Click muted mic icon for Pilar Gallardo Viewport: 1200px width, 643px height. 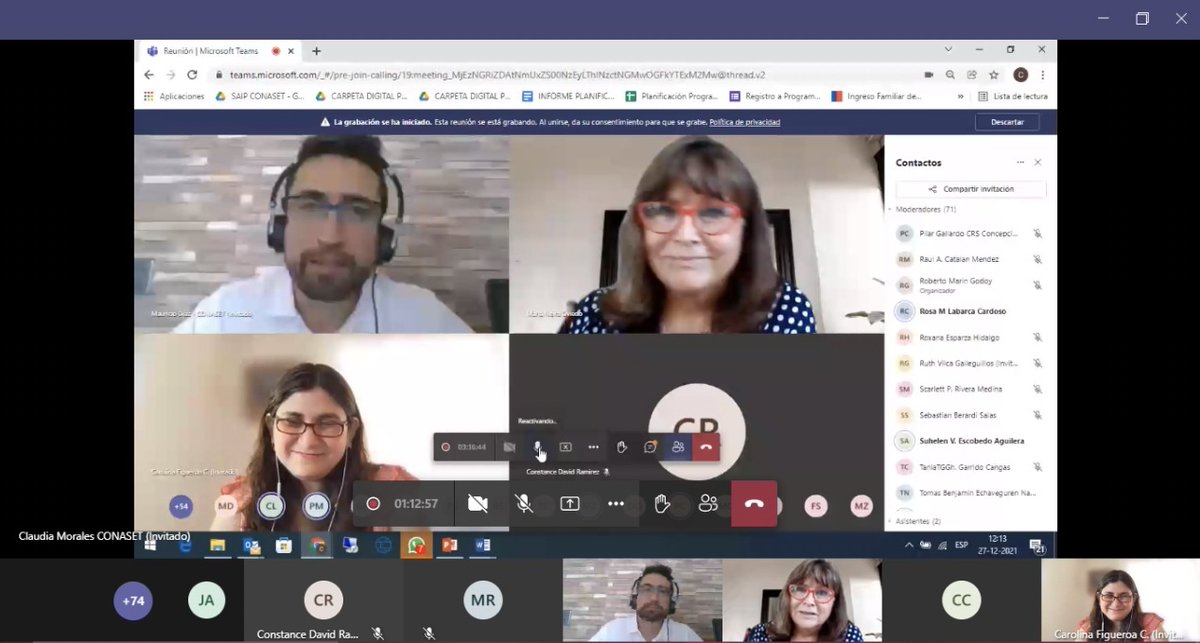(1038, 233)
